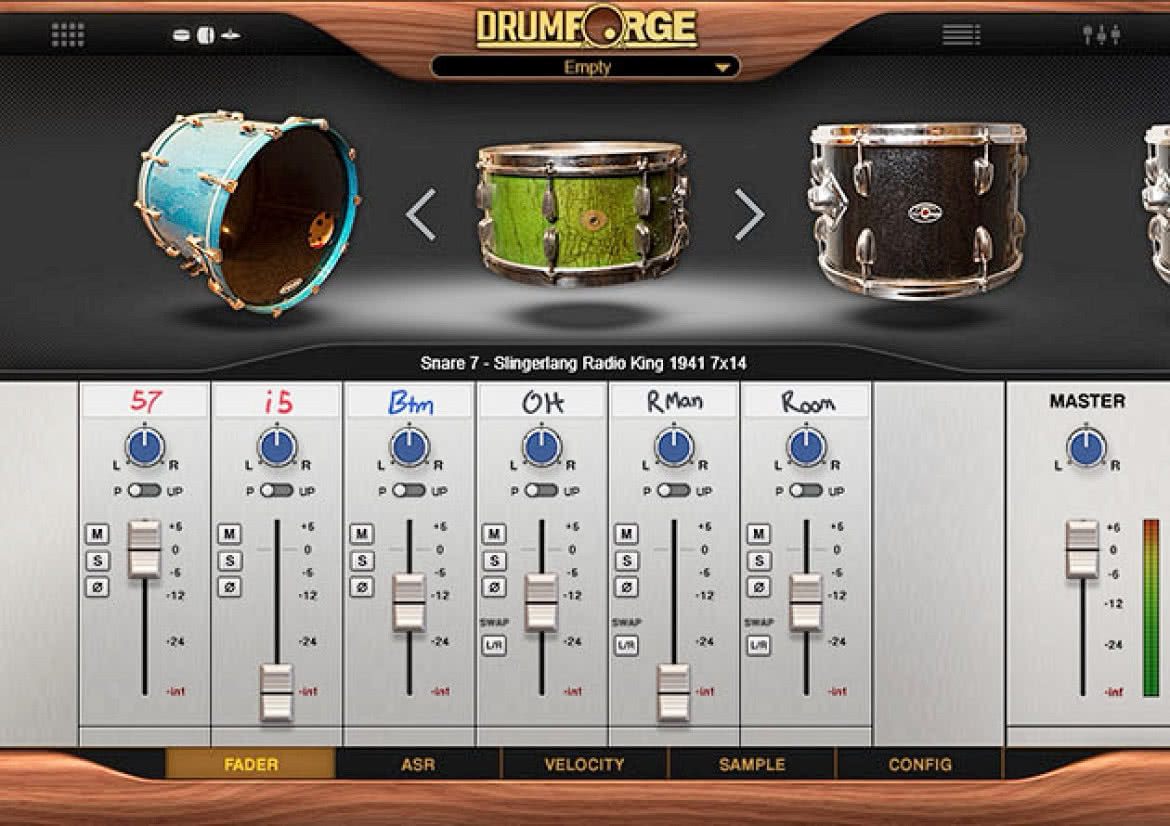Click the 57 channel pan knob
The image size is (1170, 826).
pos(146,447)
